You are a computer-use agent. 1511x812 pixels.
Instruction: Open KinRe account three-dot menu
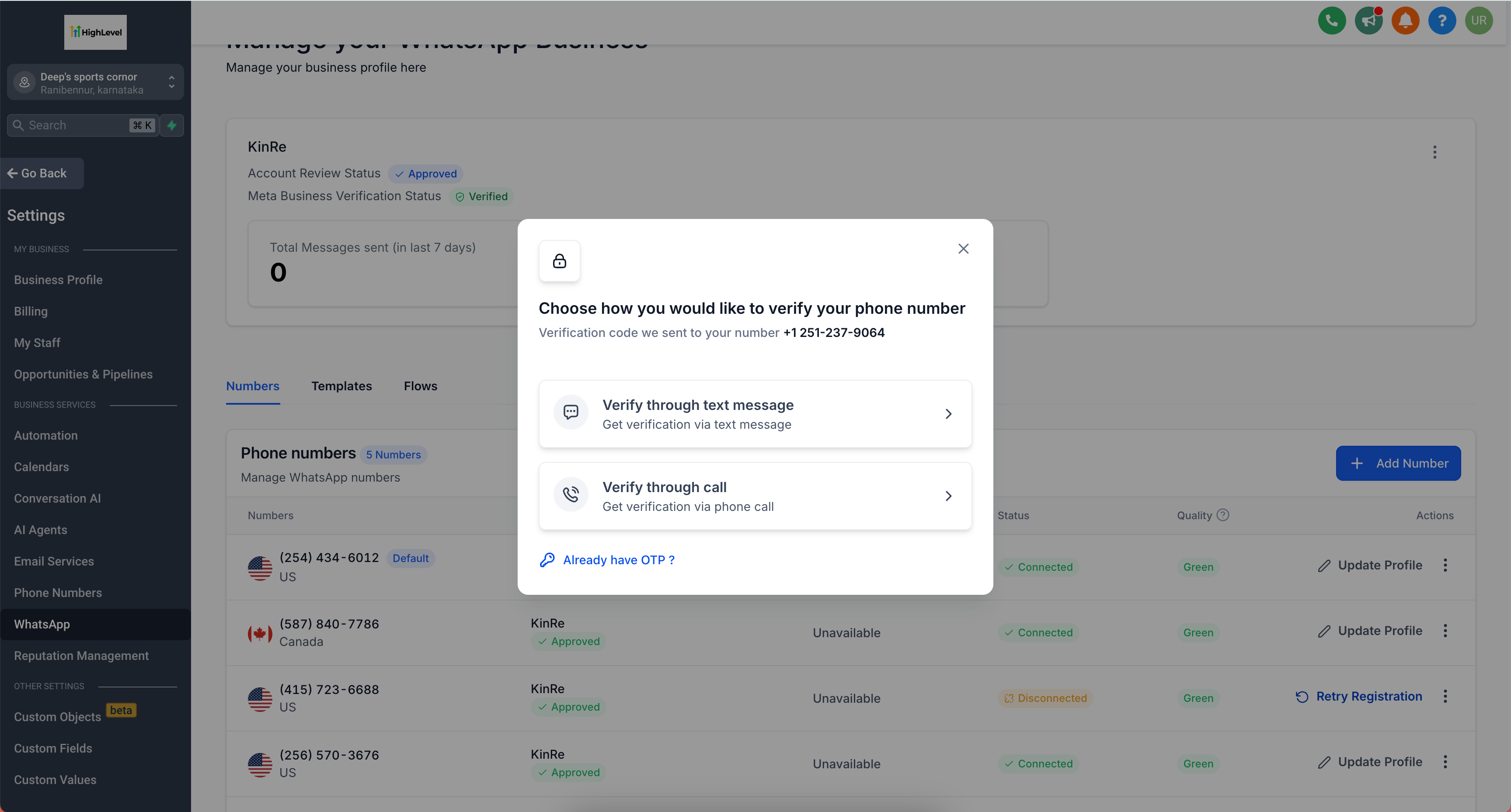1435,153
